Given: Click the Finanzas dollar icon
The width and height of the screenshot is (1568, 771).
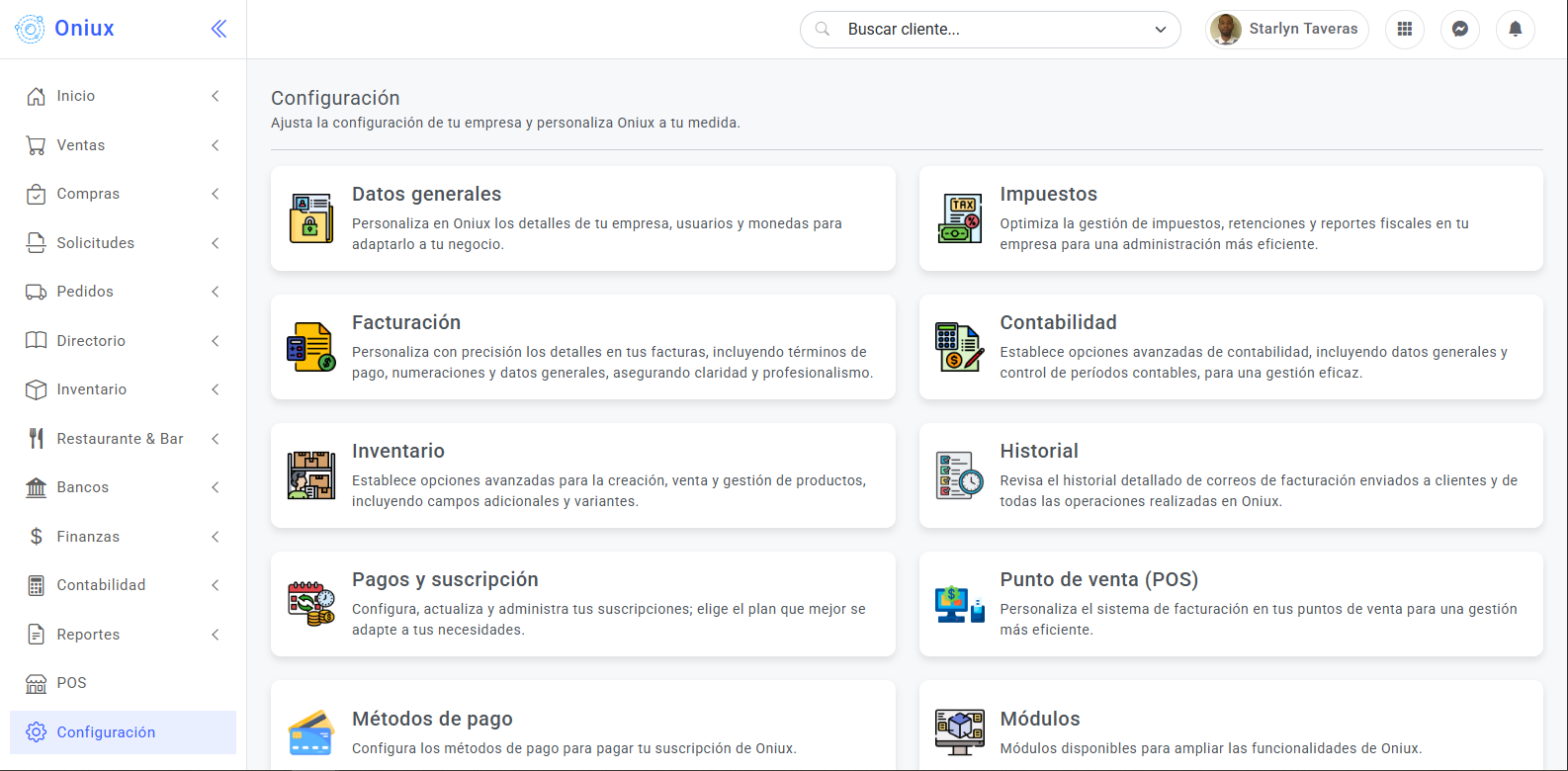Looking at the screenshot, I should click(36, 537).
